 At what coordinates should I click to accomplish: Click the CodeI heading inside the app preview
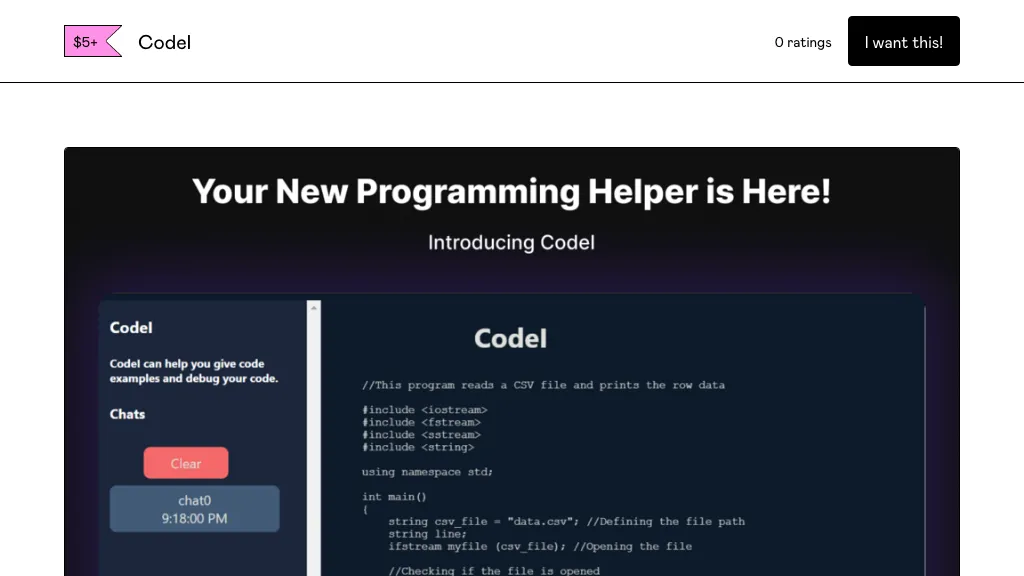point(510,338)
